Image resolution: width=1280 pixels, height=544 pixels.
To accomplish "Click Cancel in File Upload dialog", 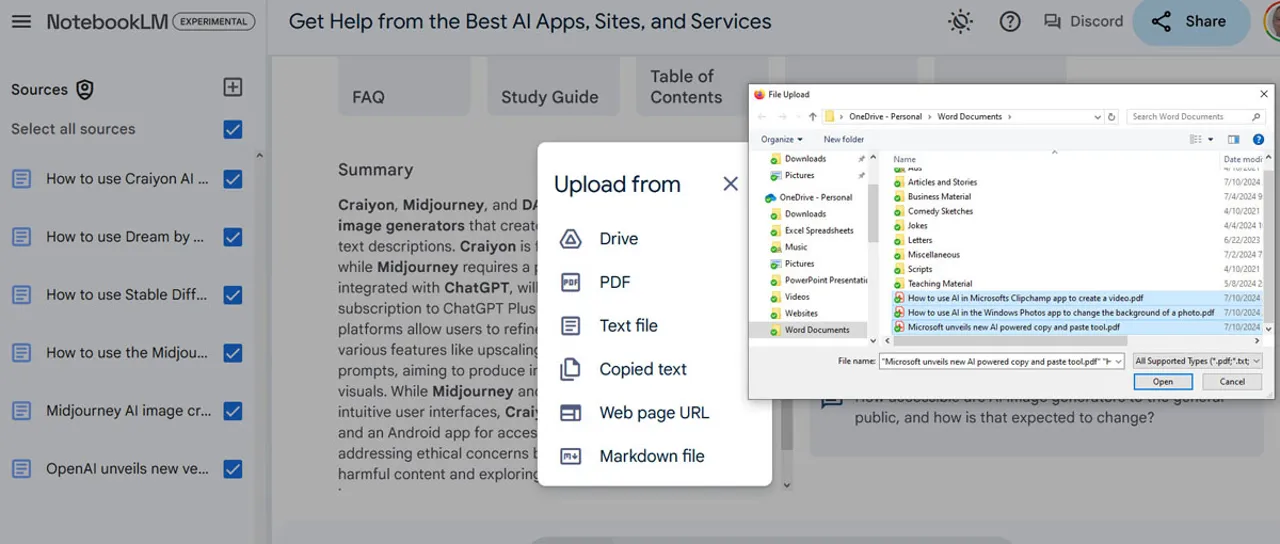I will tap(1232, 381).
